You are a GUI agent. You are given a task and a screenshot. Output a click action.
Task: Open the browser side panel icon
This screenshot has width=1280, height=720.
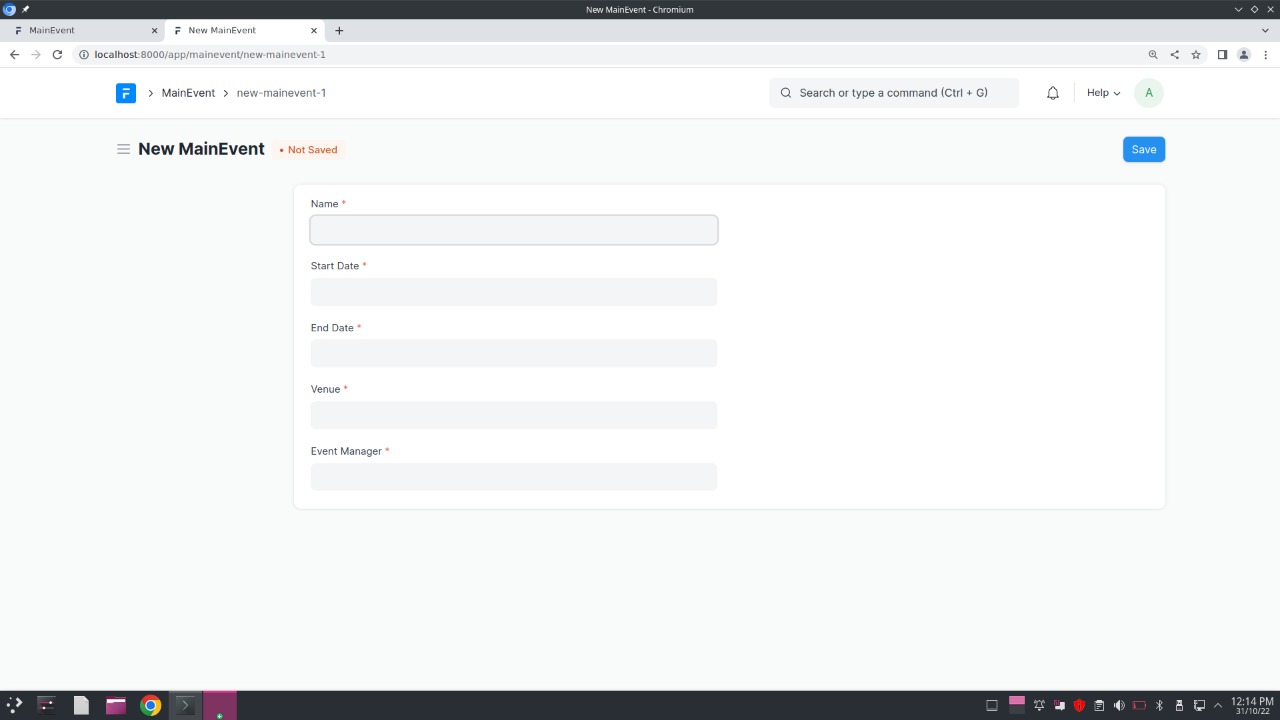click(x=1222, y=55)
